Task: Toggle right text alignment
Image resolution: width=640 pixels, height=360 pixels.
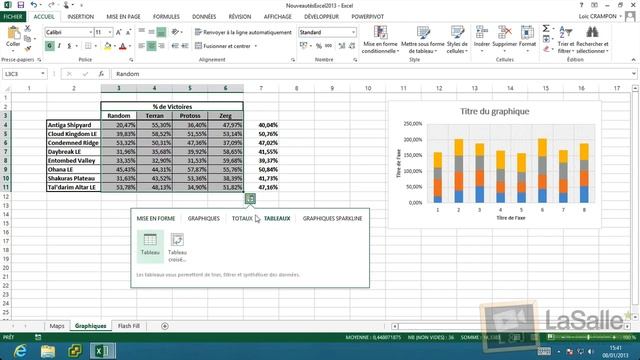Action: (x=162, y=46)
